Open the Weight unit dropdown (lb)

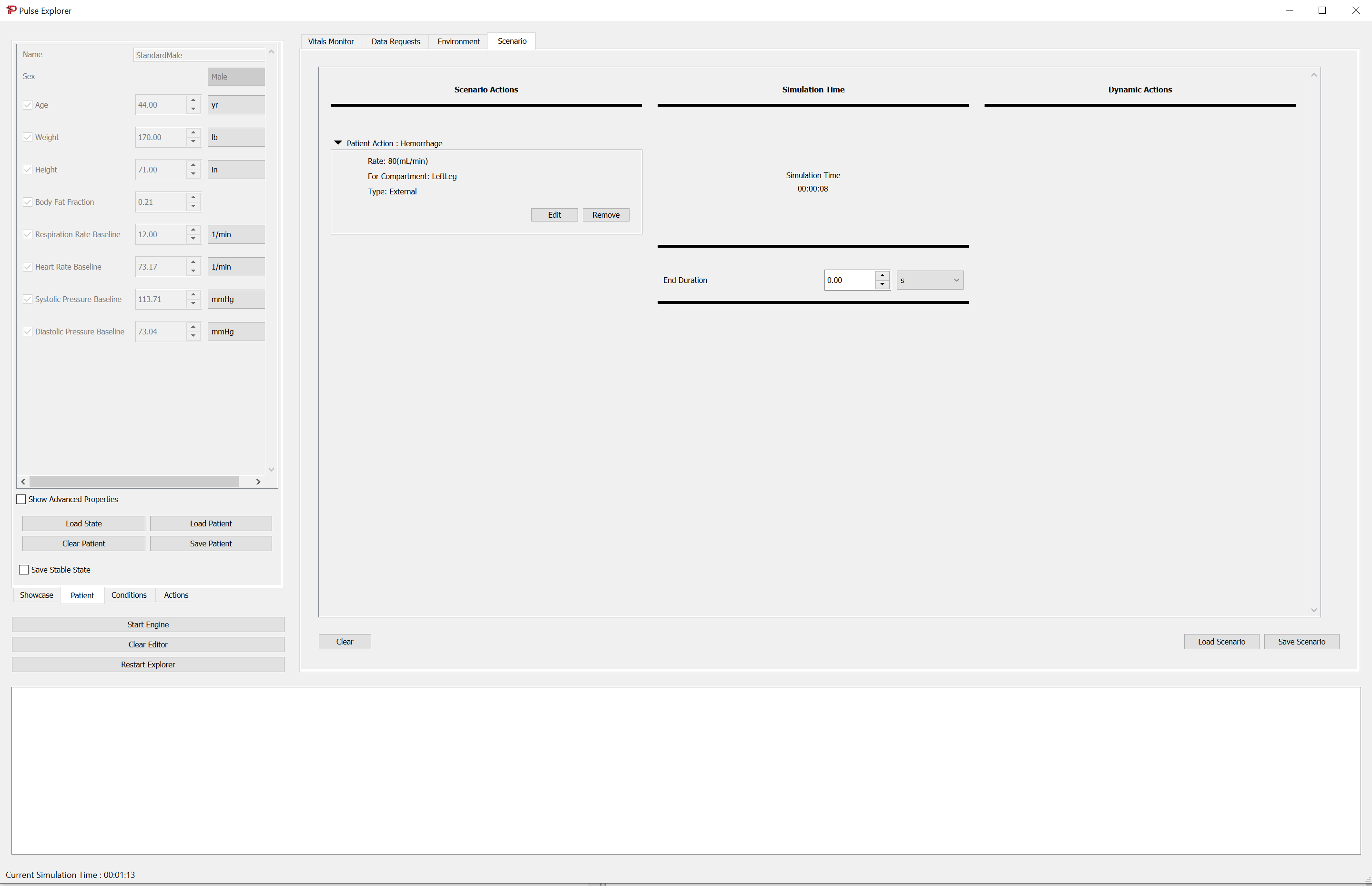pyautogui.click(x=236, y=137)
